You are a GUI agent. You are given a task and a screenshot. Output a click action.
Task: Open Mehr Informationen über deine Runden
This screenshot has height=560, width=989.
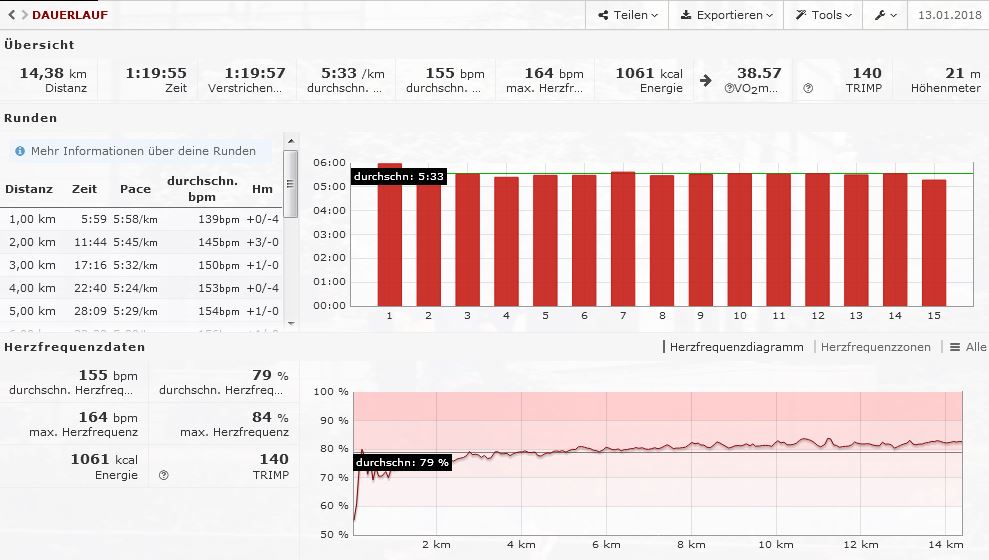point(143,151)
